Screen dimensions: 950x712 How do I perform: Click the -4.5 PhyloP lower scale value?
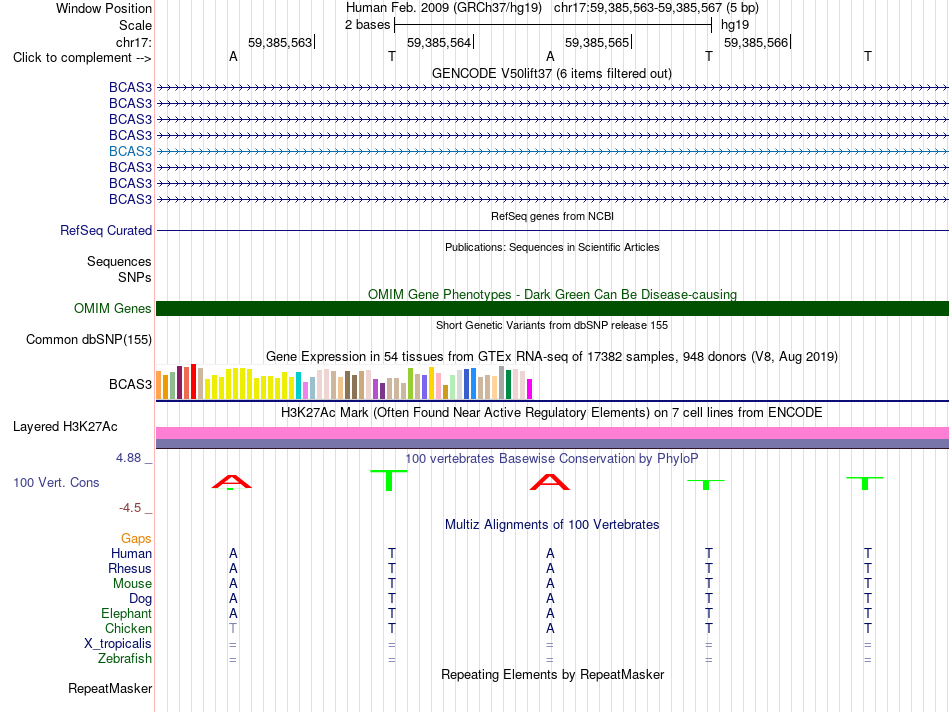click(x=130, y=508)
